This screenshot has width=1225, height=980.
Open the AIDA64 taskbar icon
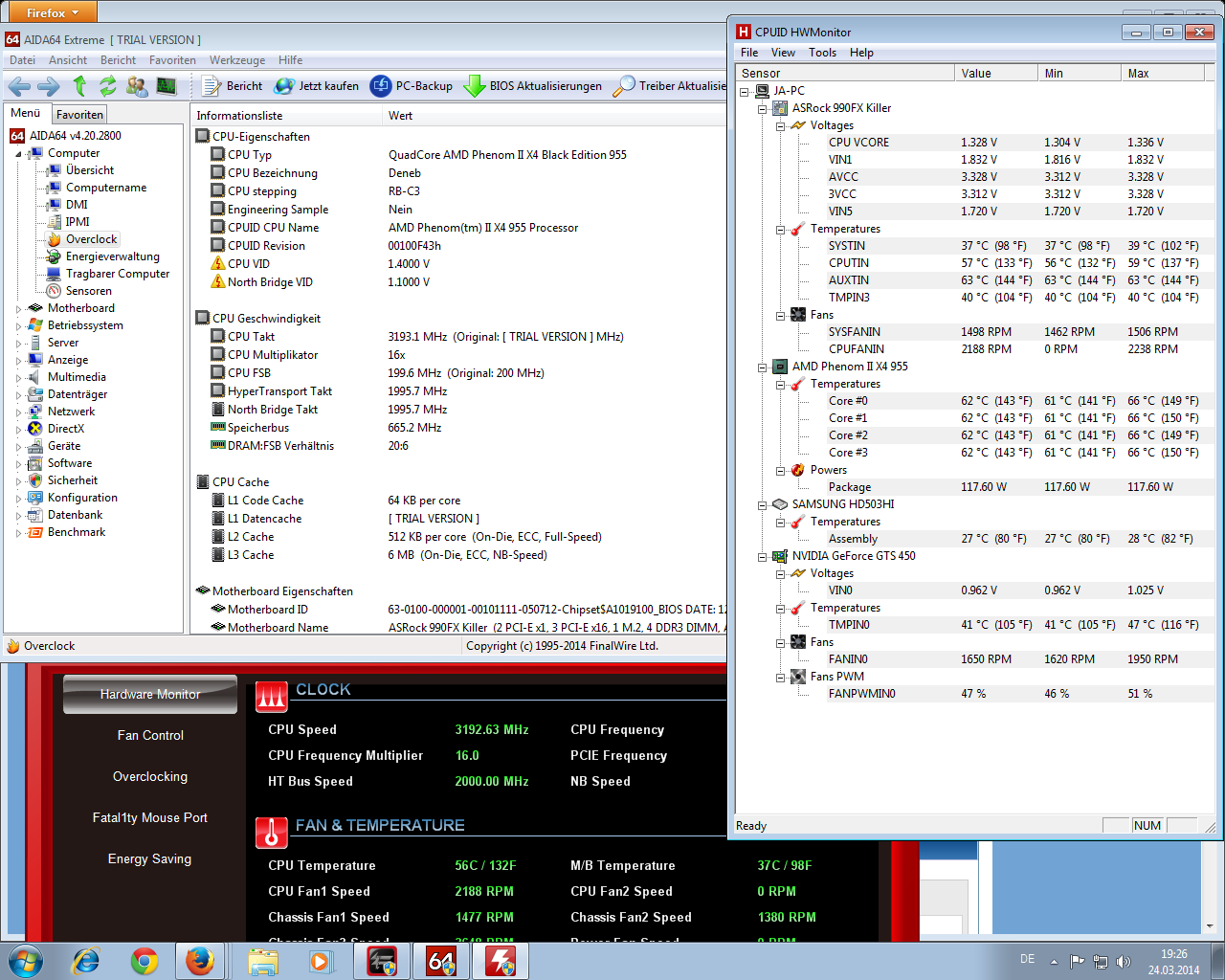tap(441, 961)
